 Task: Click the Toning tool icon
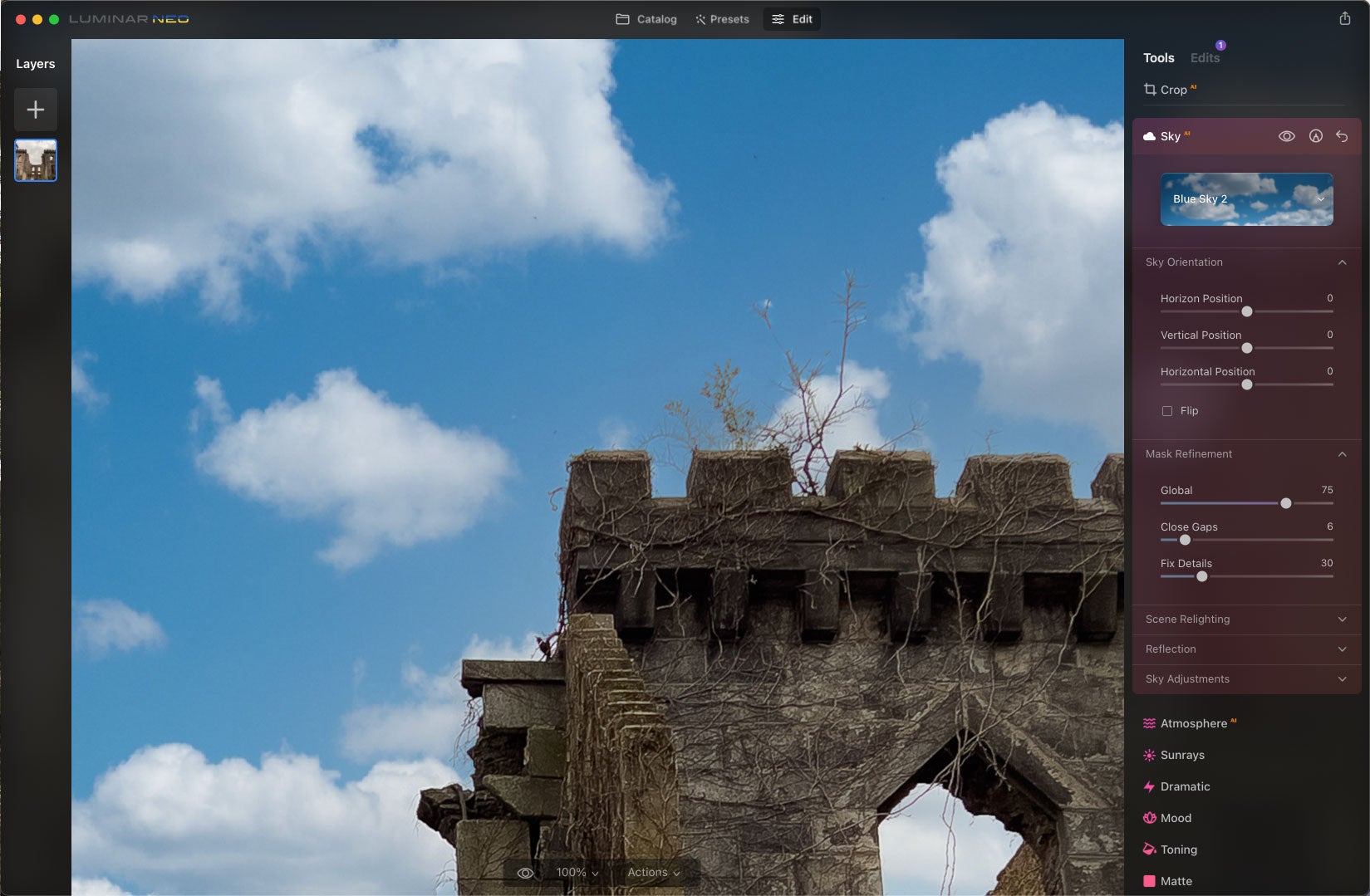(x=1149, y=849)
